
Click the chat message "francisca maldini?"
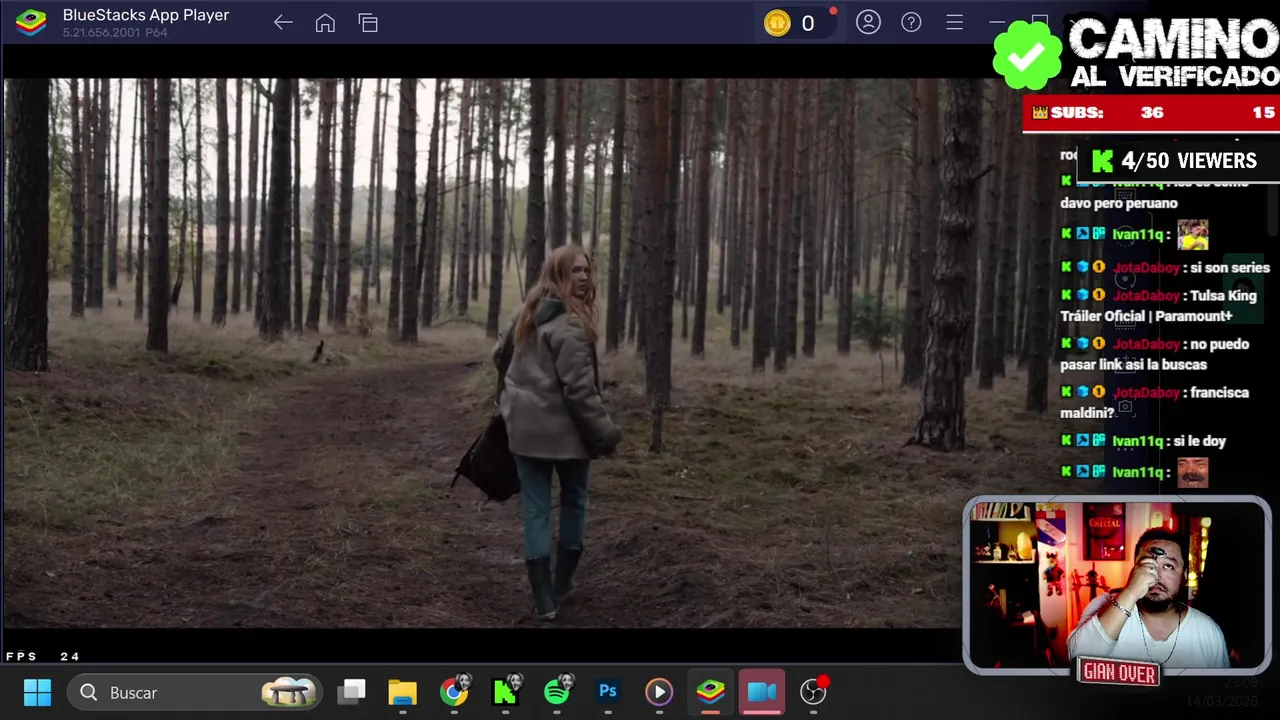[1155, 402]
